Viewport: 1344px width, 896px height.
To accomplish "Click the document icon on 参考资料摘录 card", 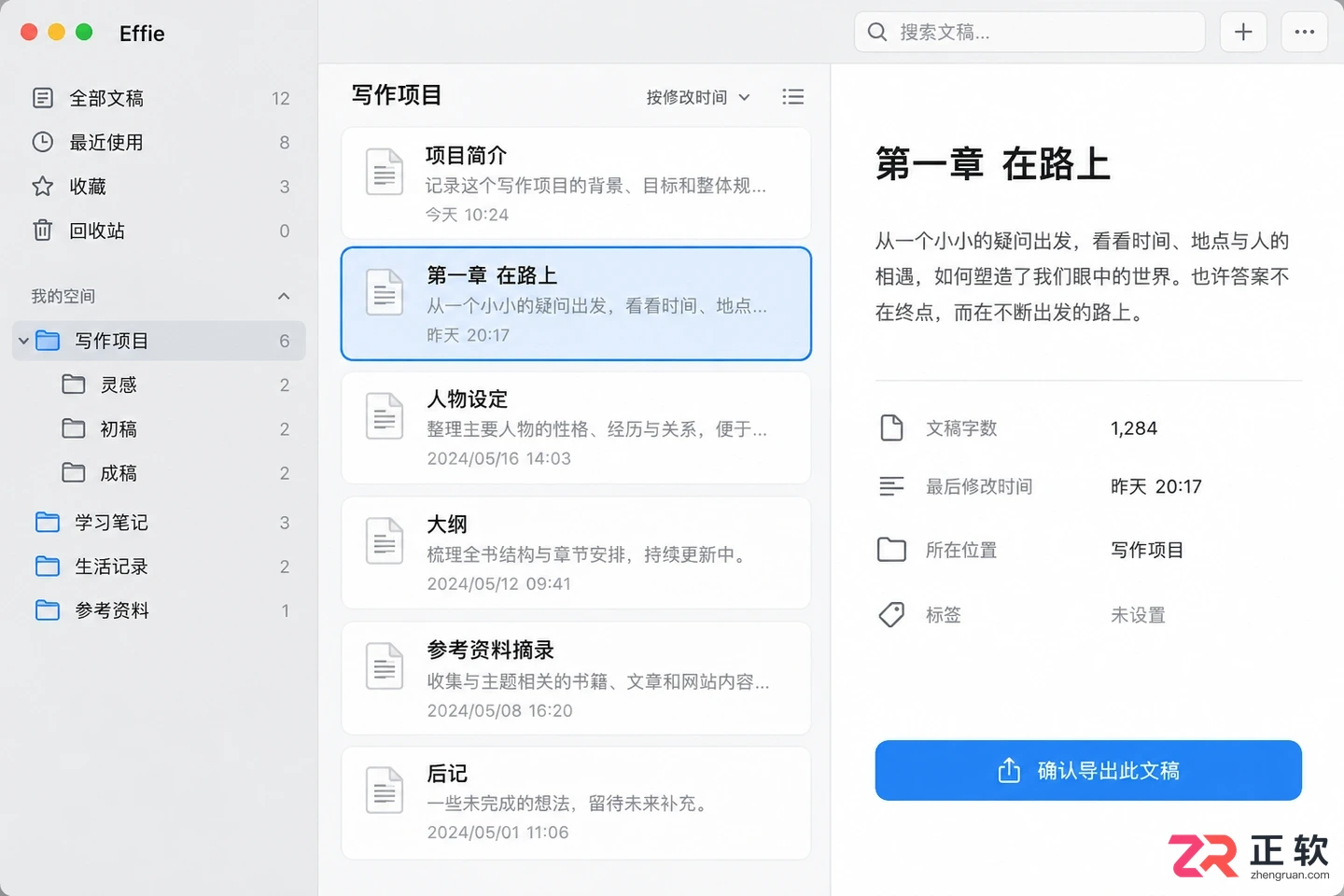I will tap(385, 666).
